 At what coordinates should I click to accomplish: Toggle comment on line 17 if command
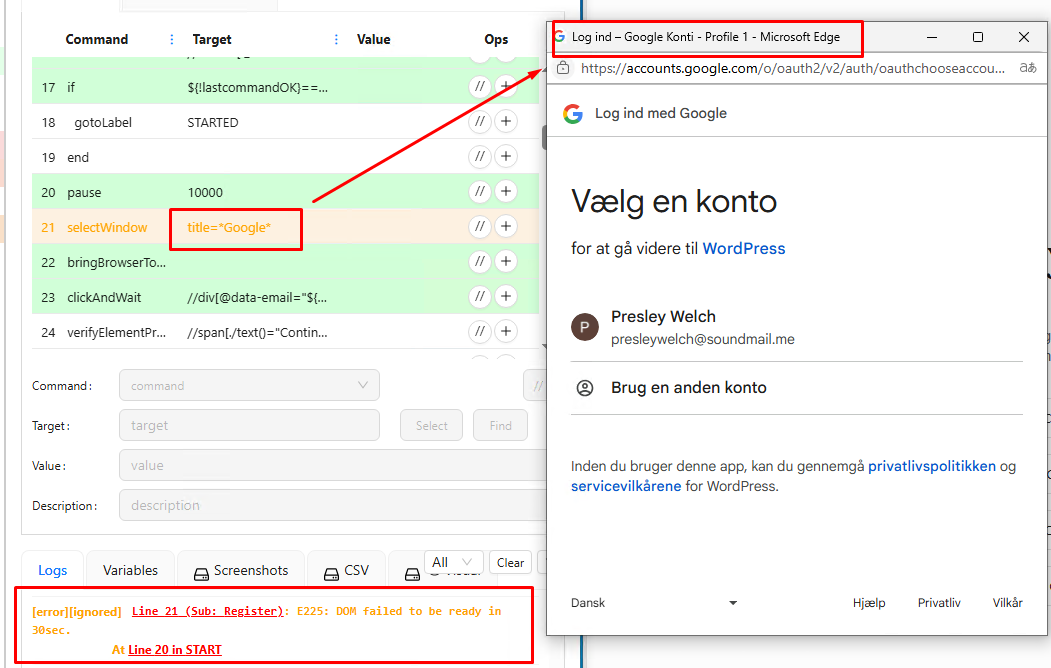point(480,87)
